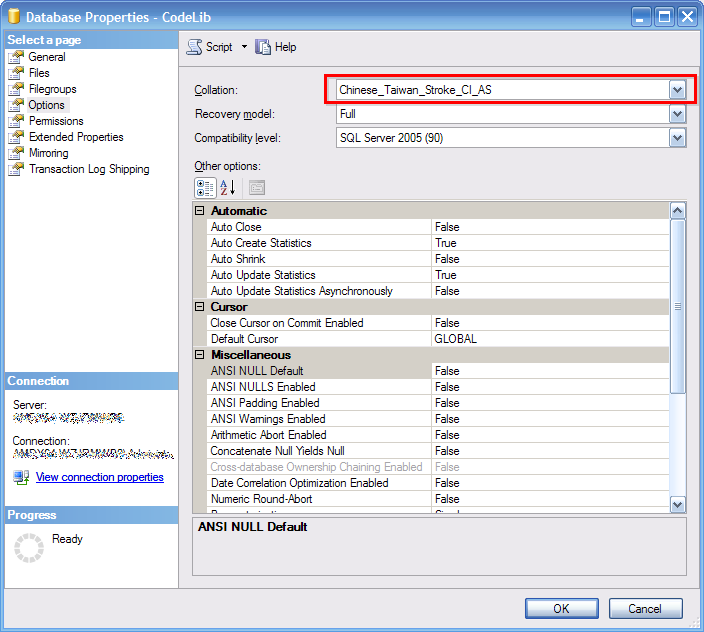Viewport: 704px width, 632px height.
Task: Click the Mirroring page icon
Action: [16, 153]
